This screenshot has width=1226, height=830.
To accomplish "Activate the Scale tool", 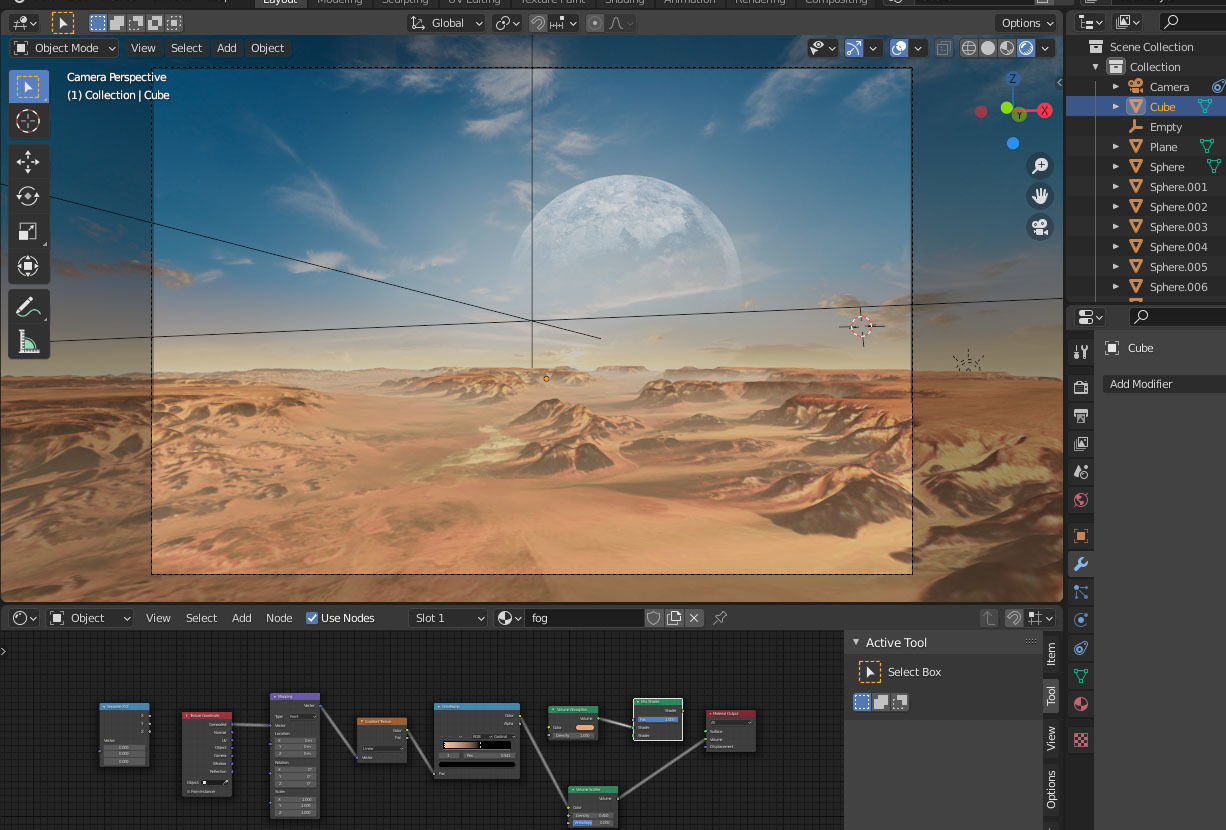I will pos(28,232).
